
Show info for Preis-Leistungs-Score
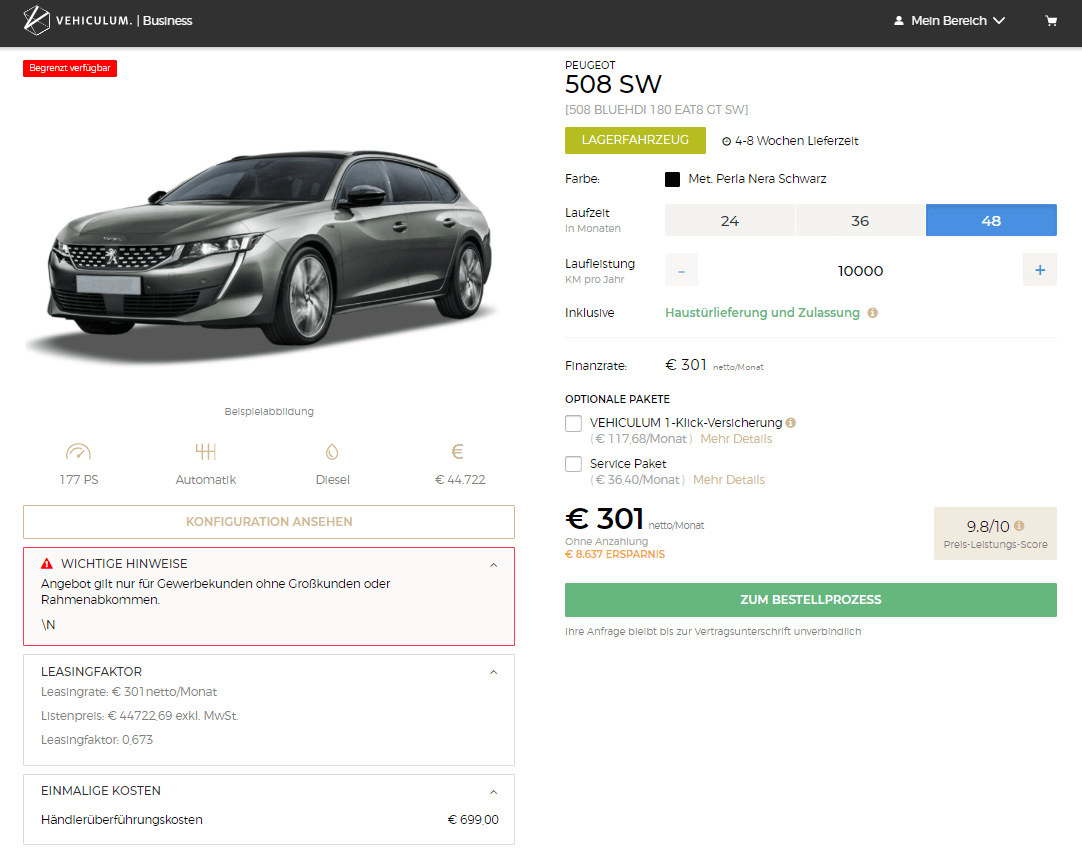[x=1019, y=526]
